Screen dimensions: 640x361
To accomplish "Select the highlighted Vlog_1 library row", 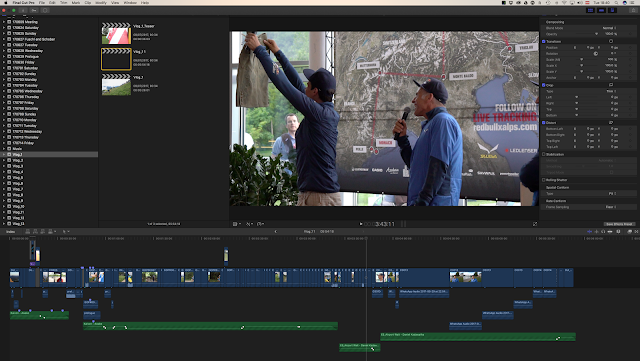I will point(49,154).
